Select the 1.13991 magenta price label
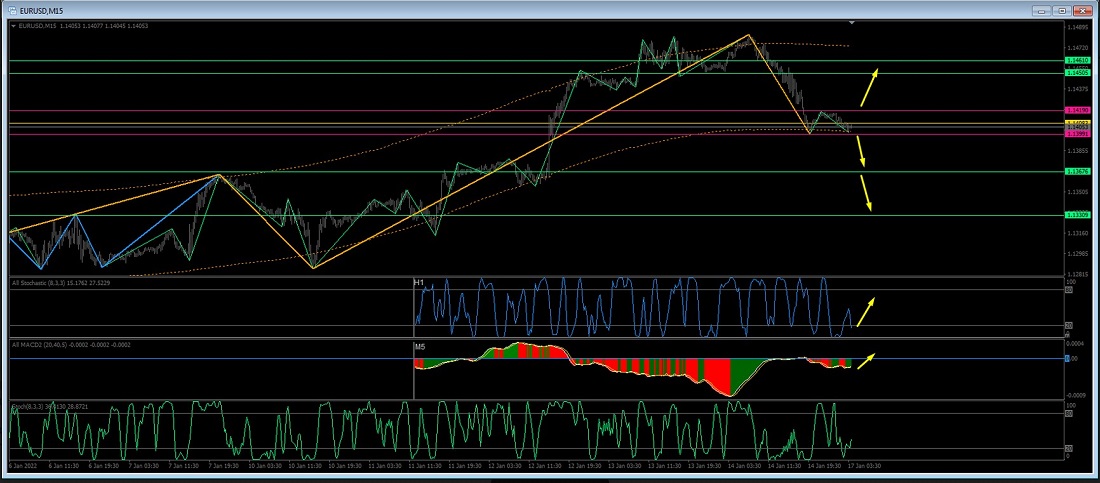The height and width of the screenshot is (483, 1100). 1077,135
